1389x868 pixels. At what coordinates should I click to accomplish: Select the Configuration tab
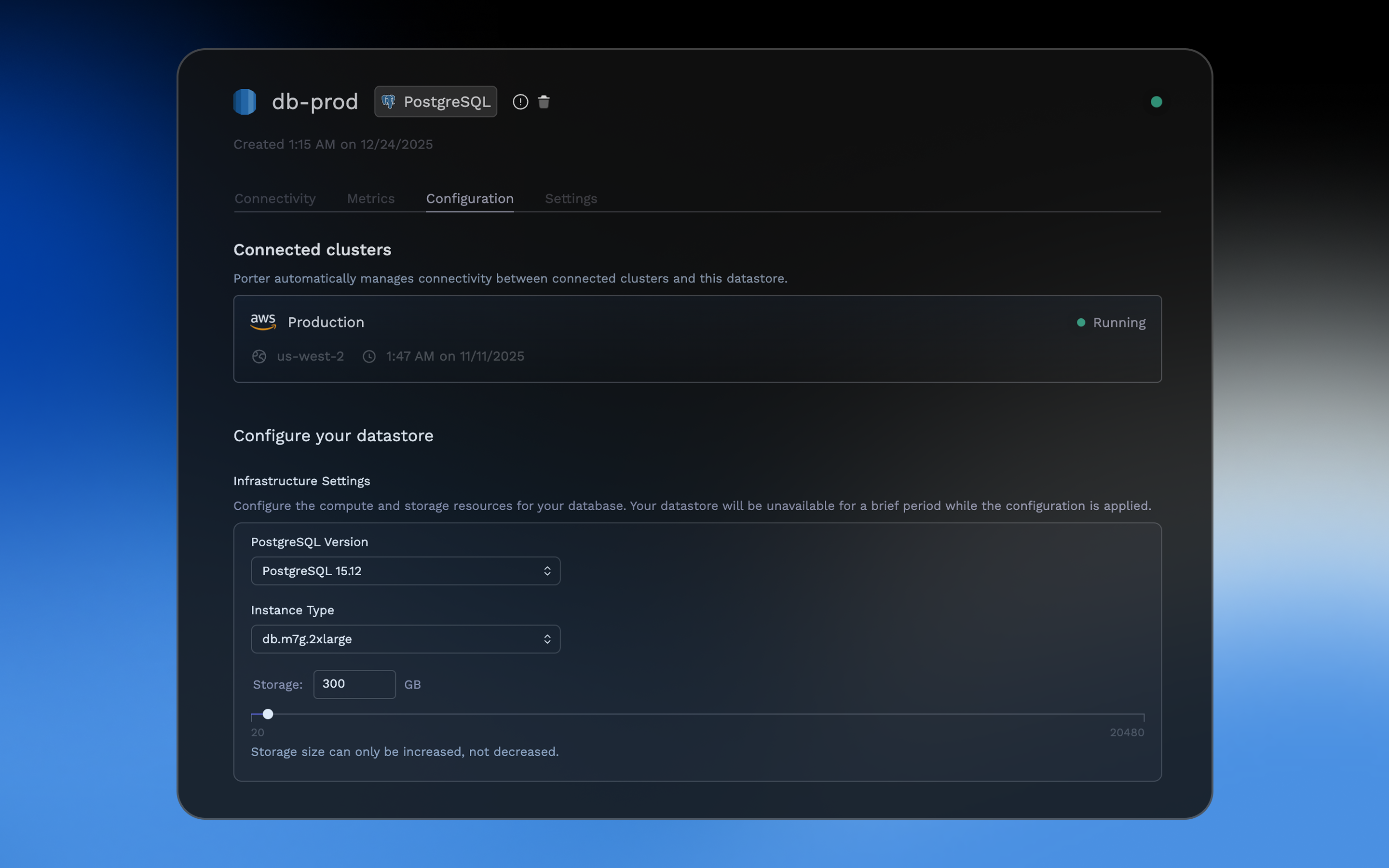(469, 199)
